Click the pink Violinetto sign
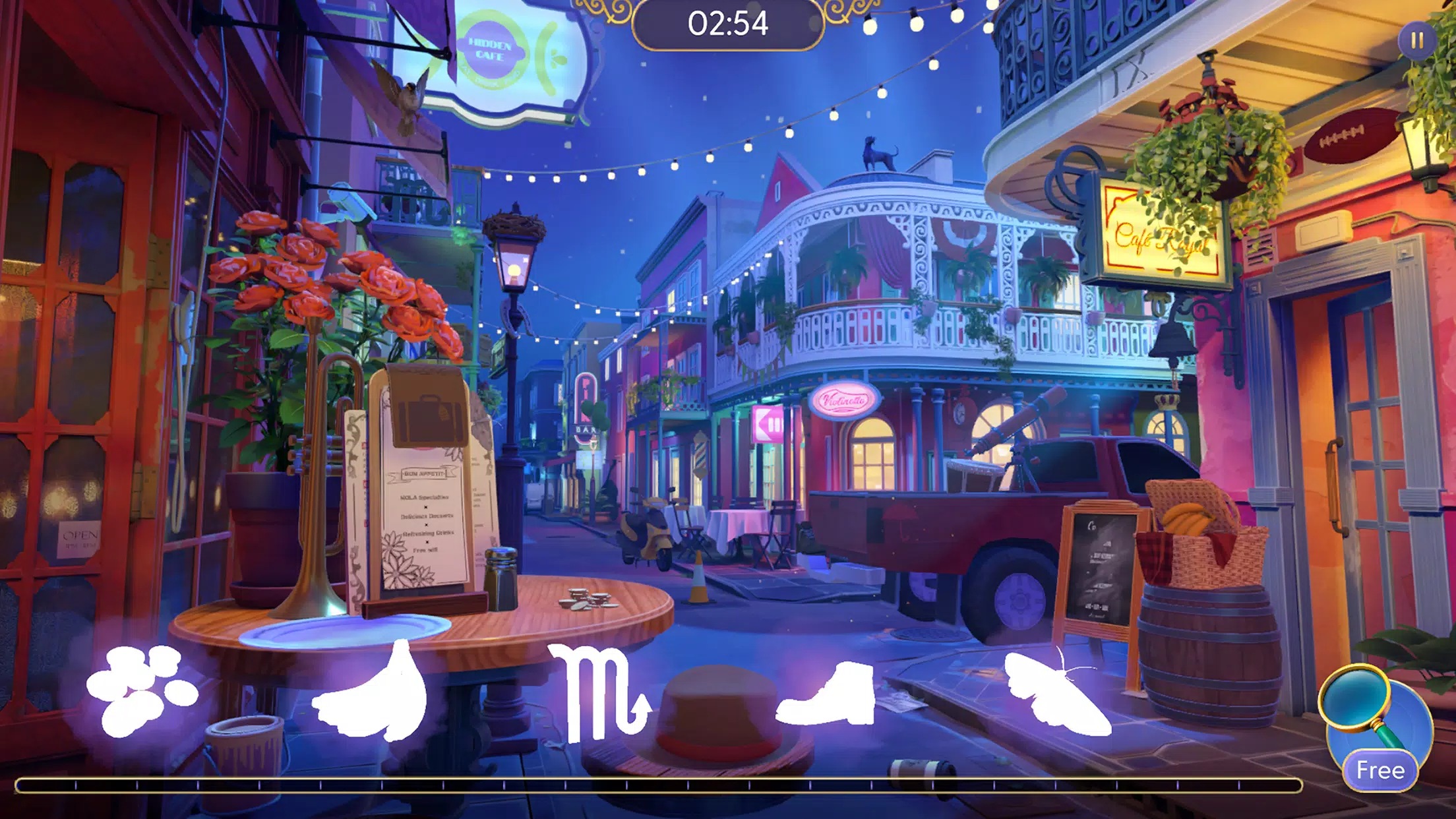The width and height of the screenshot is (1456, 819). pos(845,400)
